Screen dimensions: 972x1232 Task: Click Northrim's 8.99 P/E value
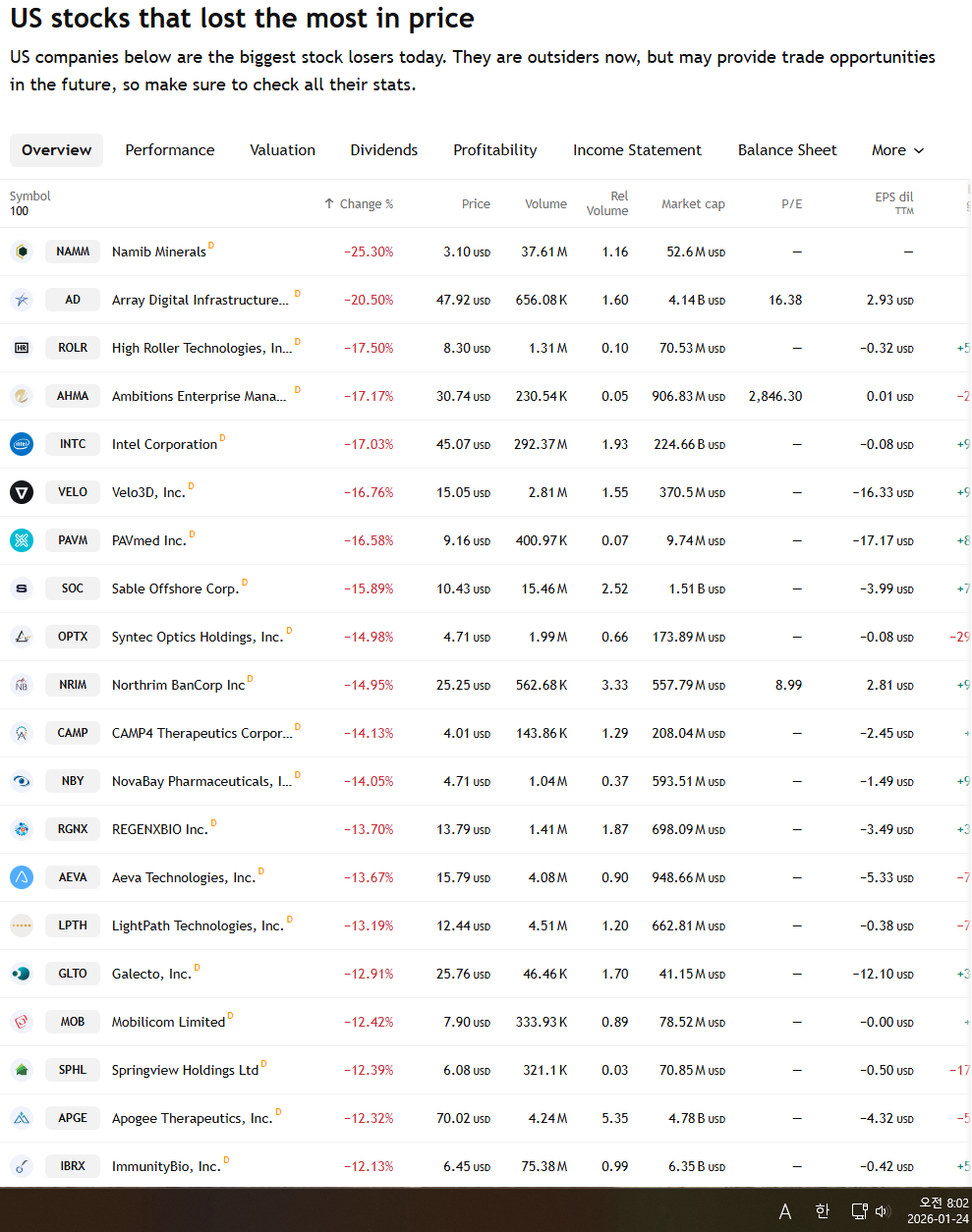click(789, 686)
